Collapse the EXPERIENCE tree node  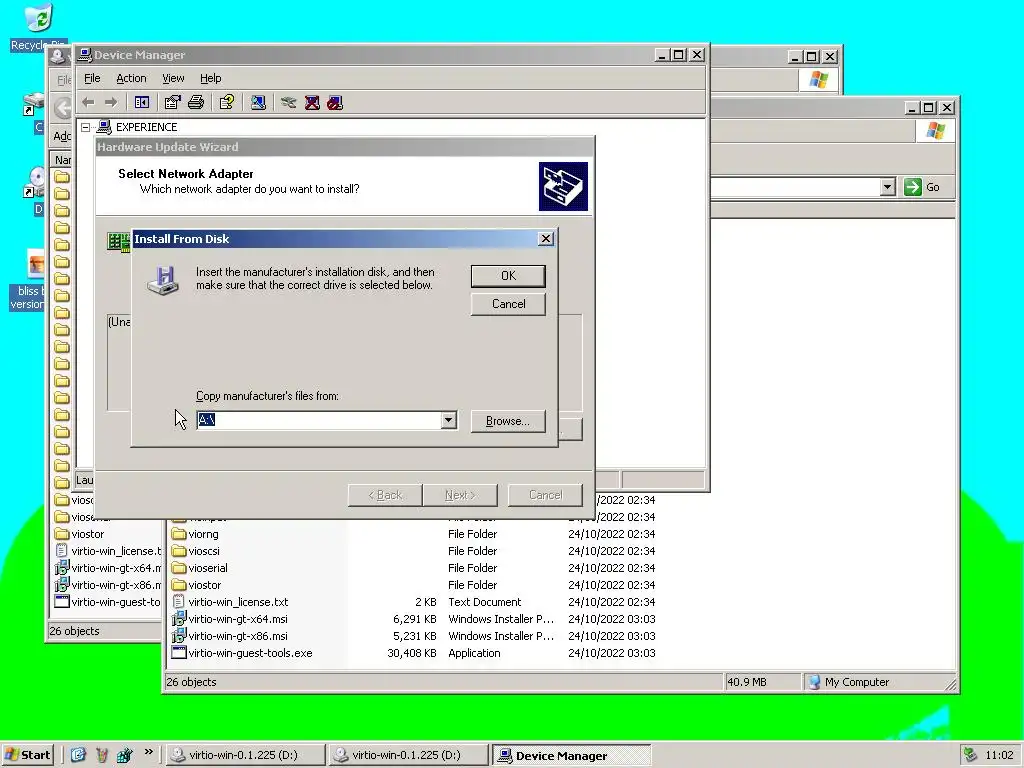click(86, 127)
